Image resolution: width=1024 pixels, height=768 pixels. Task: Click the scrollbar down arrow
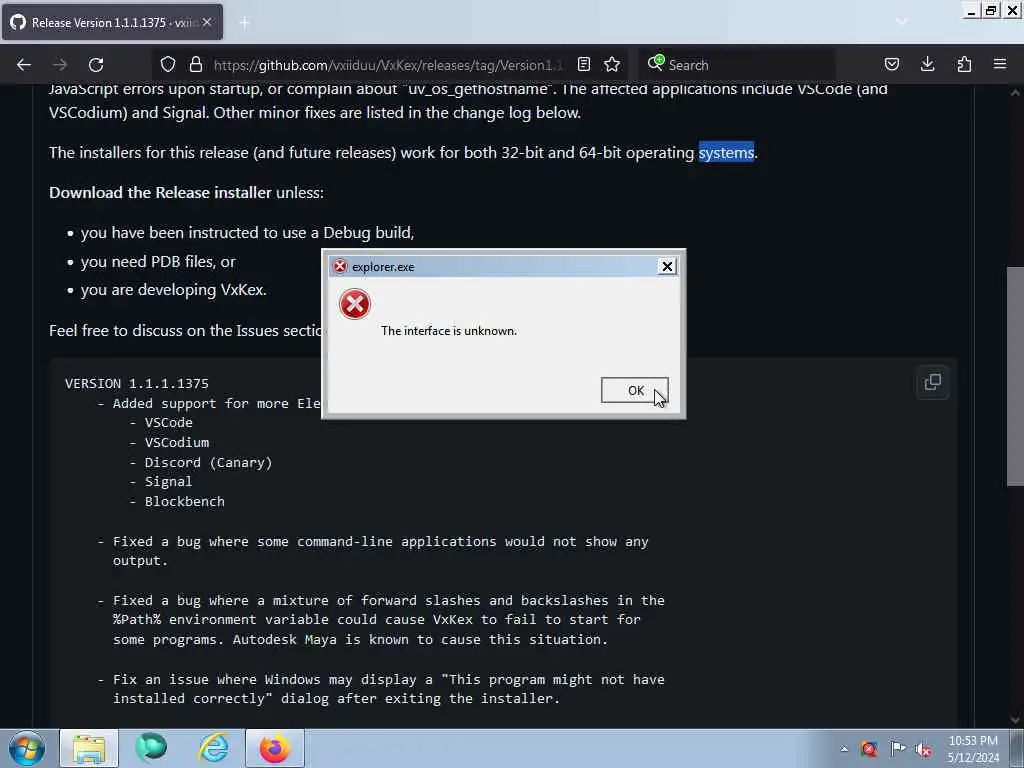click(1015, 720)
